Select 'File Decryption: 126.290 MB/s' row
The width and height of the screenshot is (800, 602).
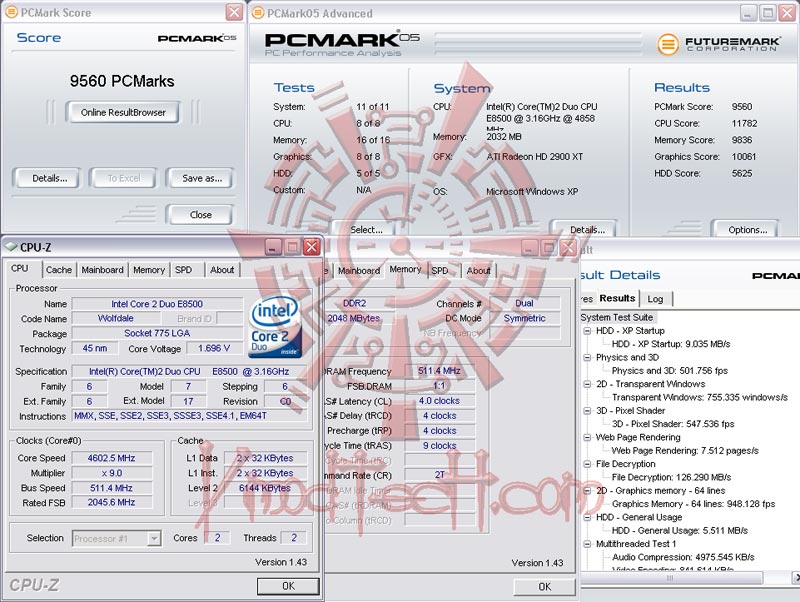(671, 477)
